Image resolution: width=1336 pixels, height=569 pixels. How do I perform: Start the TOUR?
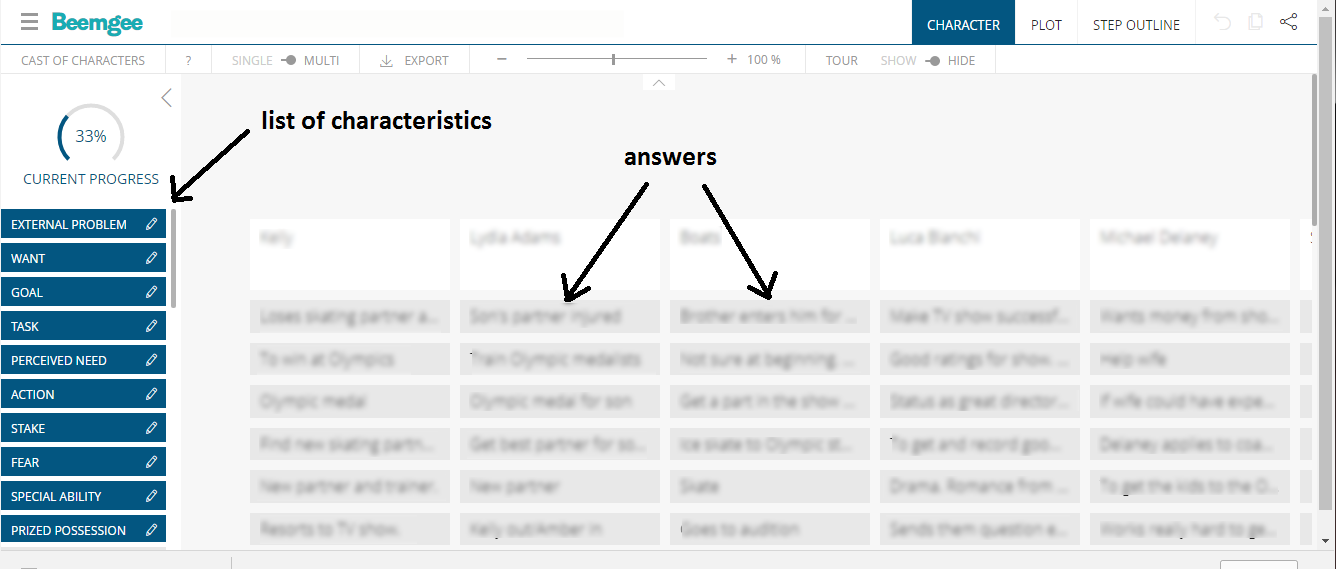point(842,60)
